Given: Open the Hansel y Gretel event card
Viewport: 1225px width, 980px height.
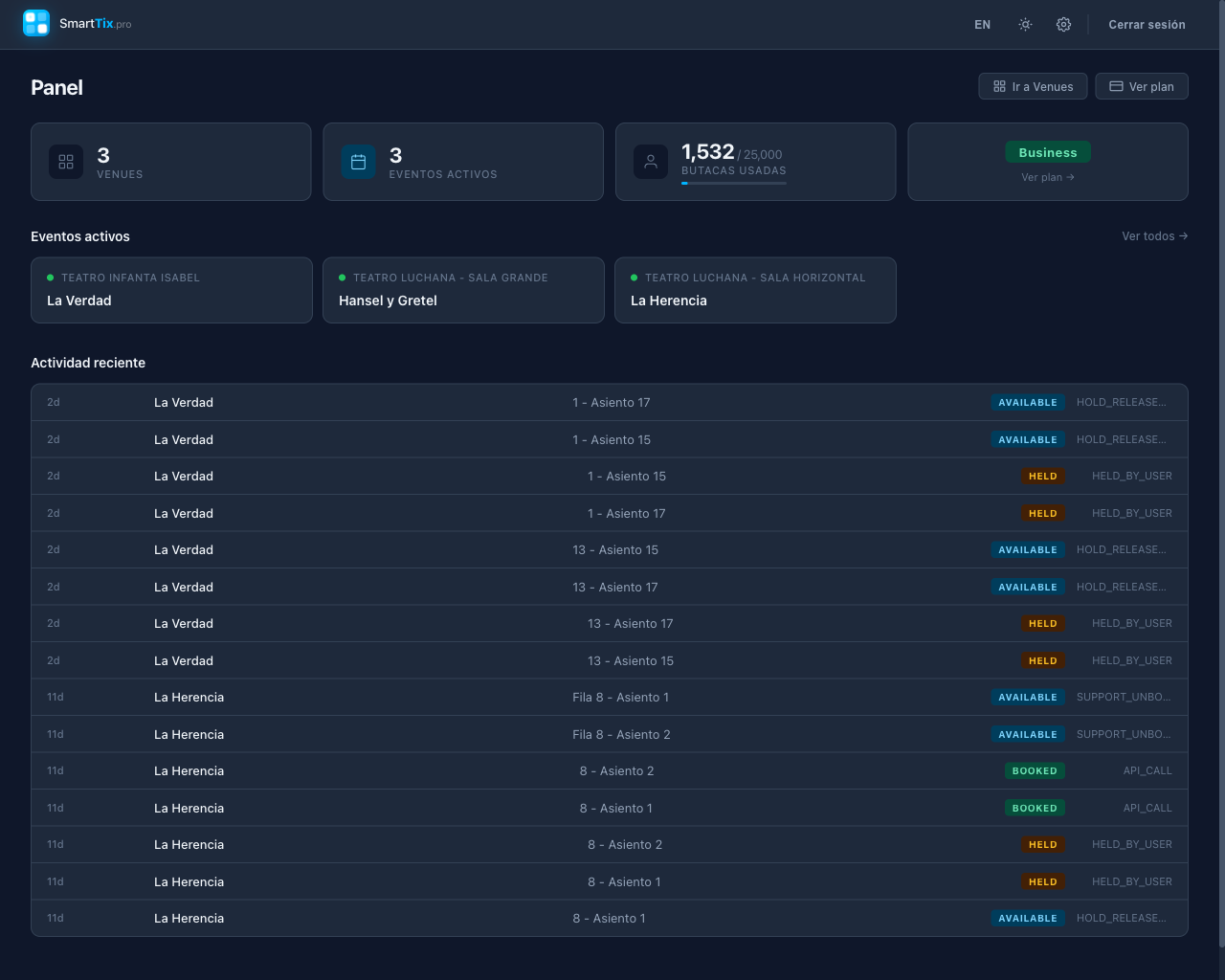Looking at the screenshot, I should 463,290.
